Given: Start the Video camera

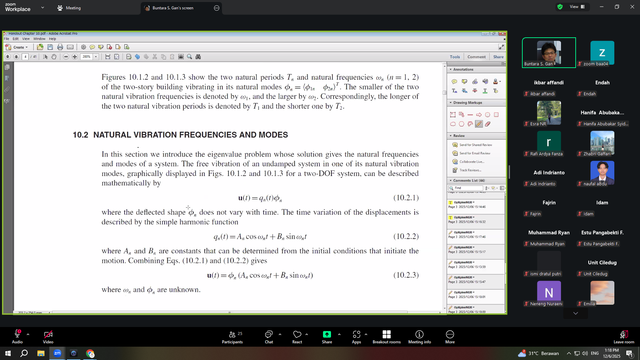Looking at the screenshot, I should pos(48,337).
